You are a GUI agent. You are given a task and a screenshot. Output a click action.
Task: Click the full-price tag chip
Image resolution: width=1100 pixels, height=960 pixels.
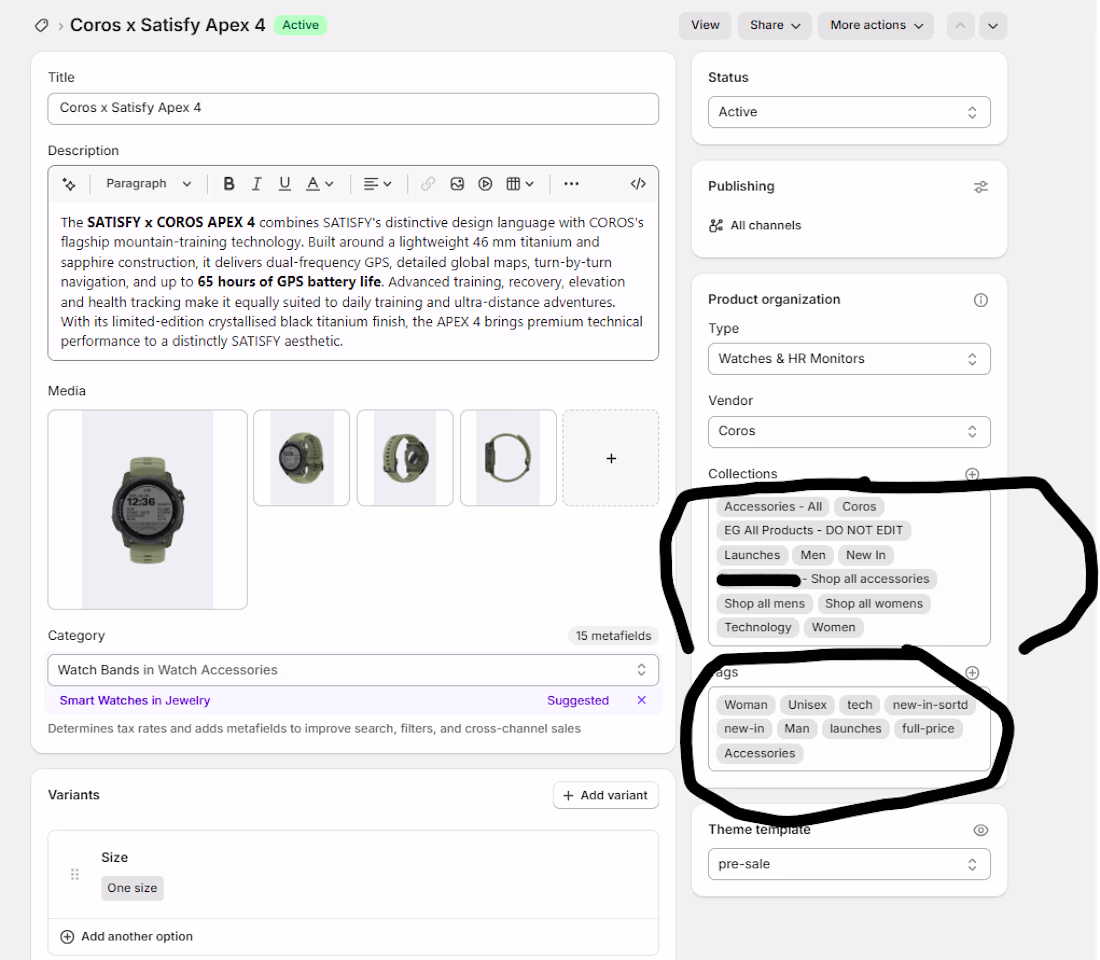pyautogui.click(x=928, y=729)
